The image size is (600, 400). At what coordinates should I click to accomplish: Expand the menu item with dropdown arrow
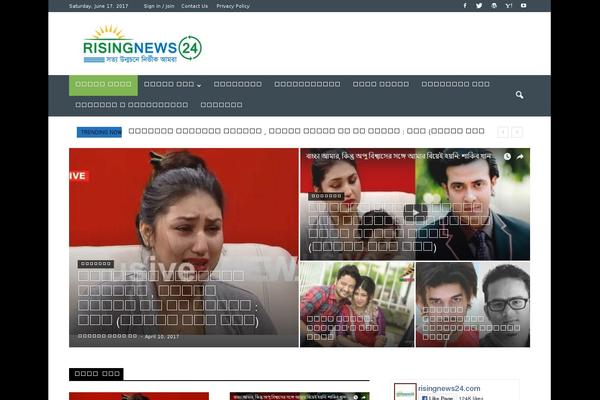[172, 85]
